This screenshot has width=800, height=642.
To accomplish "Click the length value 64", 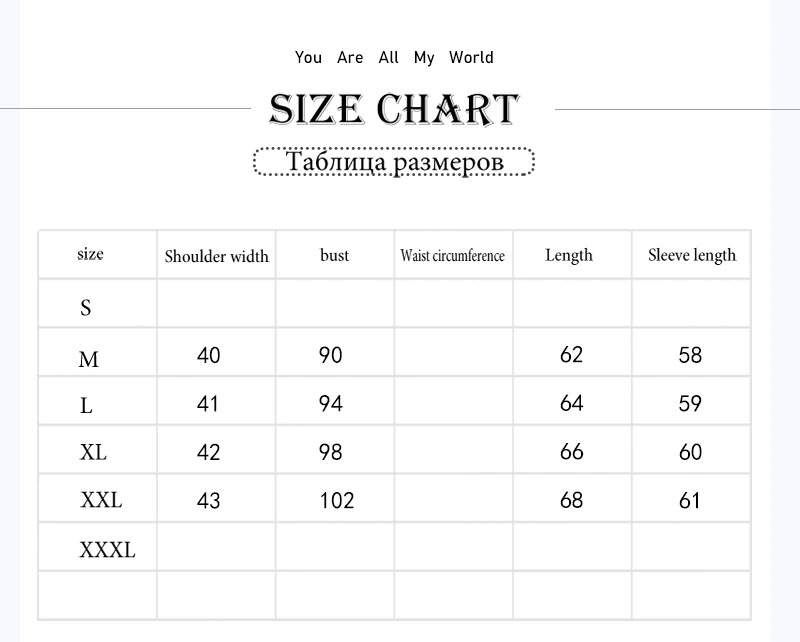I will (571, 404).
